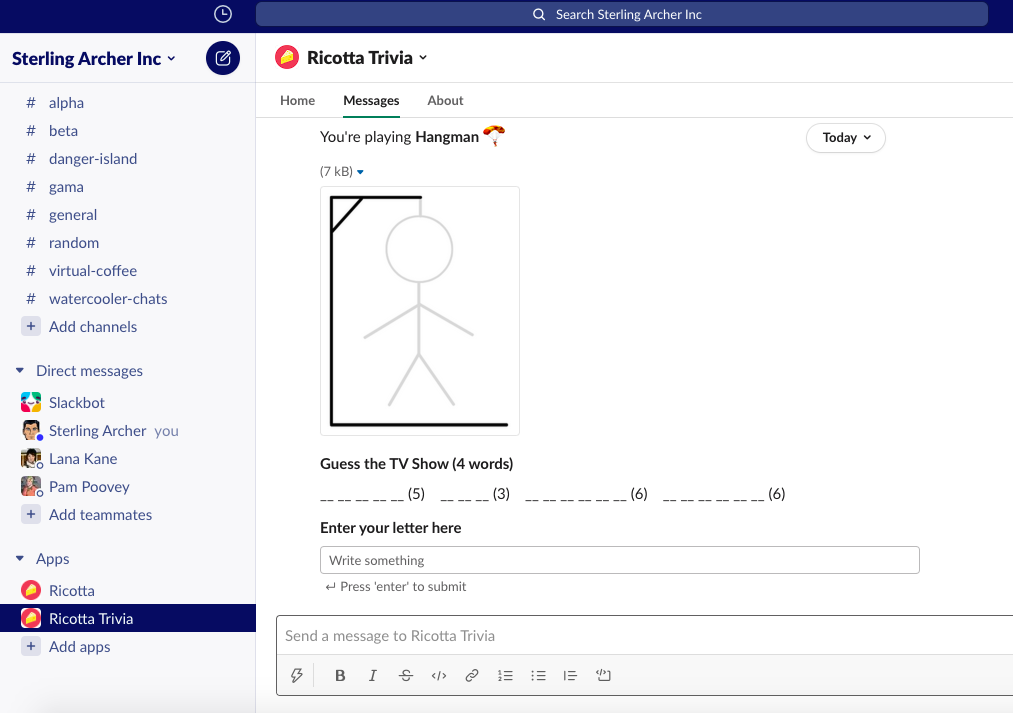Click the Lana Kane avatar
Screen dimensions: 1013x713
tap(30, 458)
